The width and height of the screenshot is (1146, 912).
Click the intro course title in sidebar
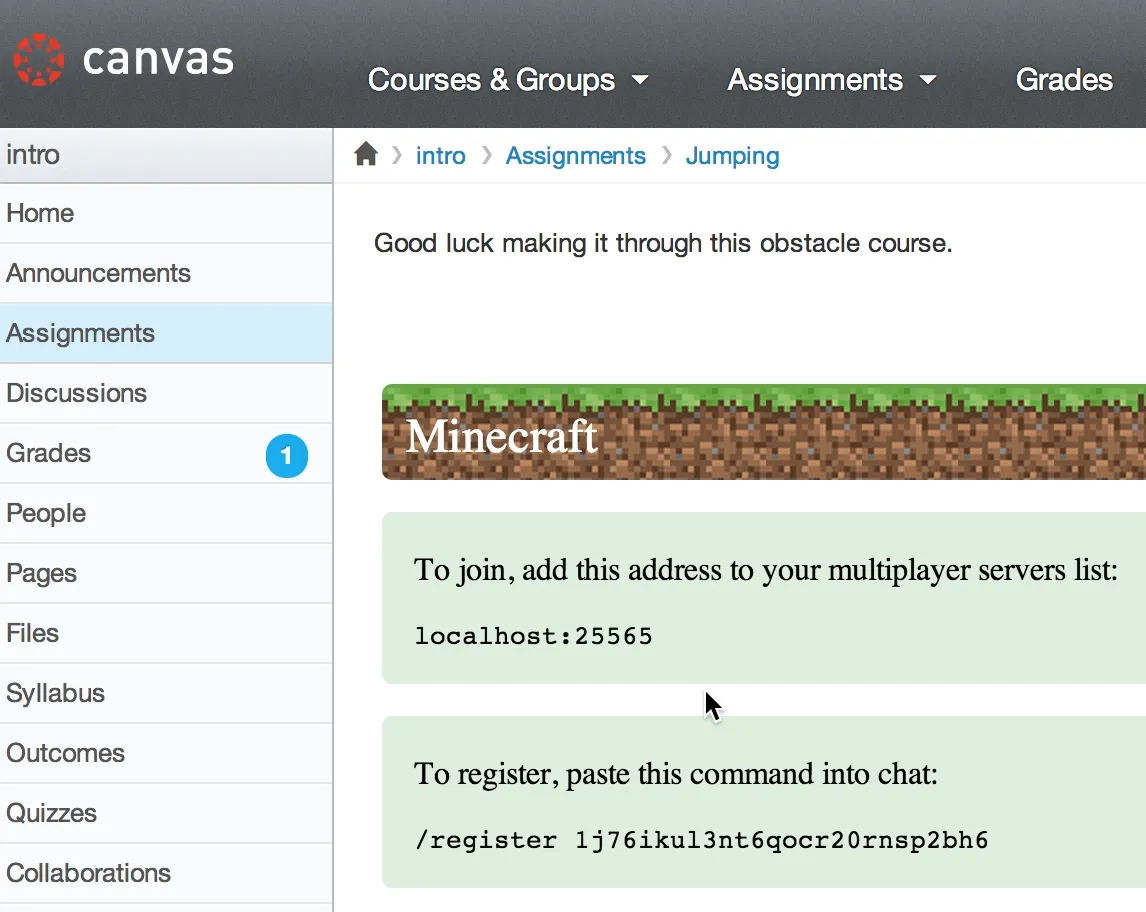33,154
